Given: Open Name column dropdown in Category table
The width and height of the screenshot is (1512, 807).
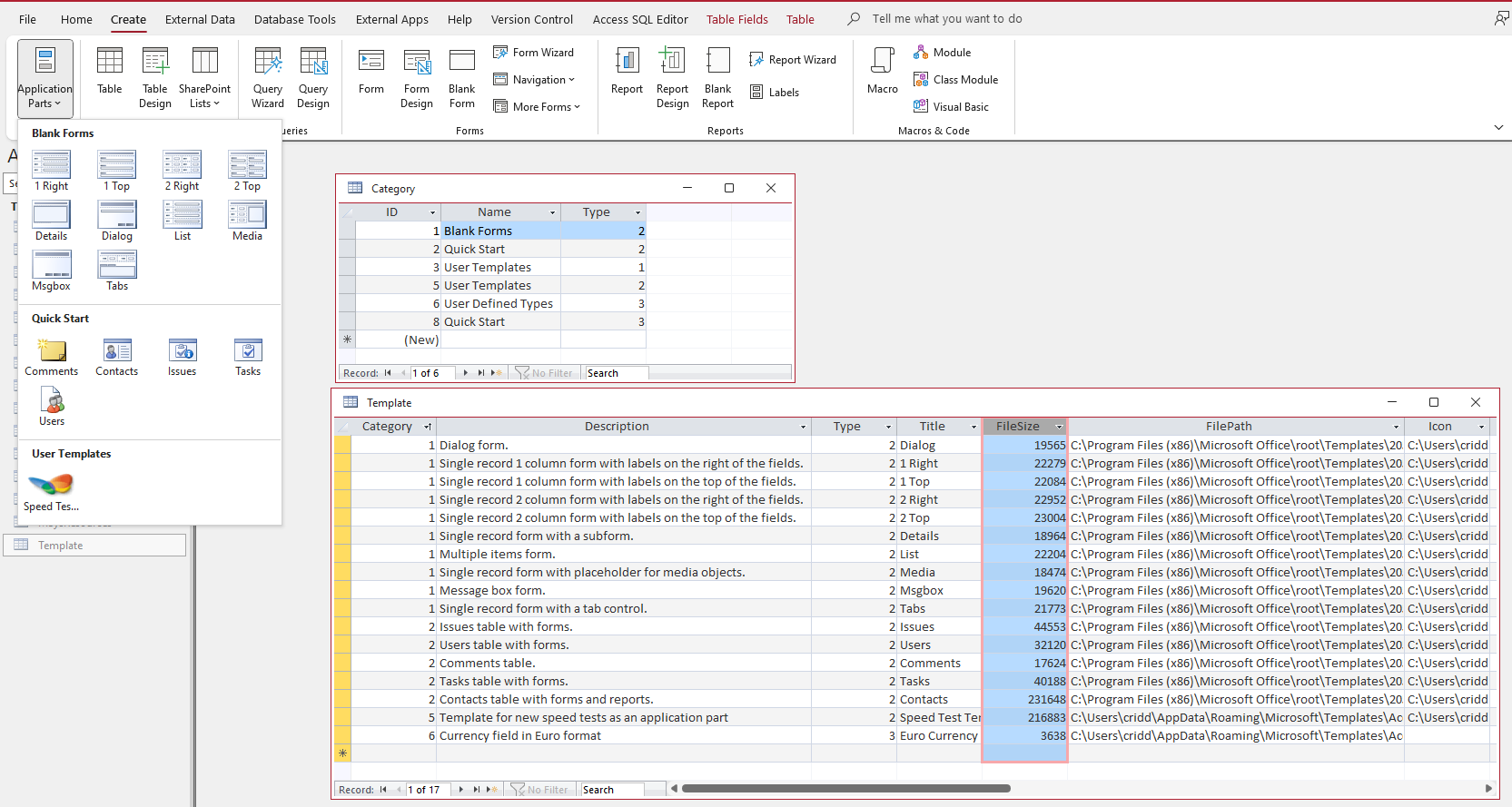Looking at the screenshot, I should (x=552, y=212).
